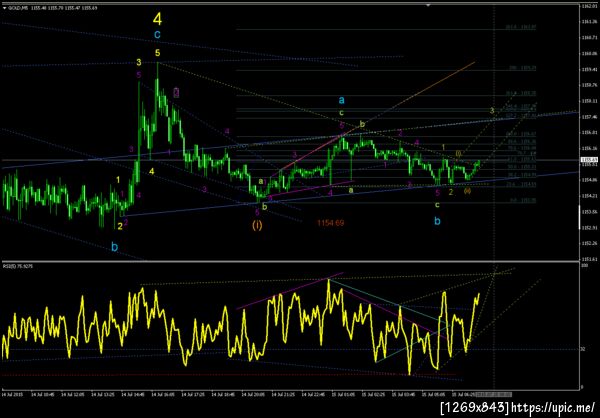Image resolution: width=600 pixels, height=418 pixels.
Task: Select the large yellow 4 wave label
Action: (157, 18)
